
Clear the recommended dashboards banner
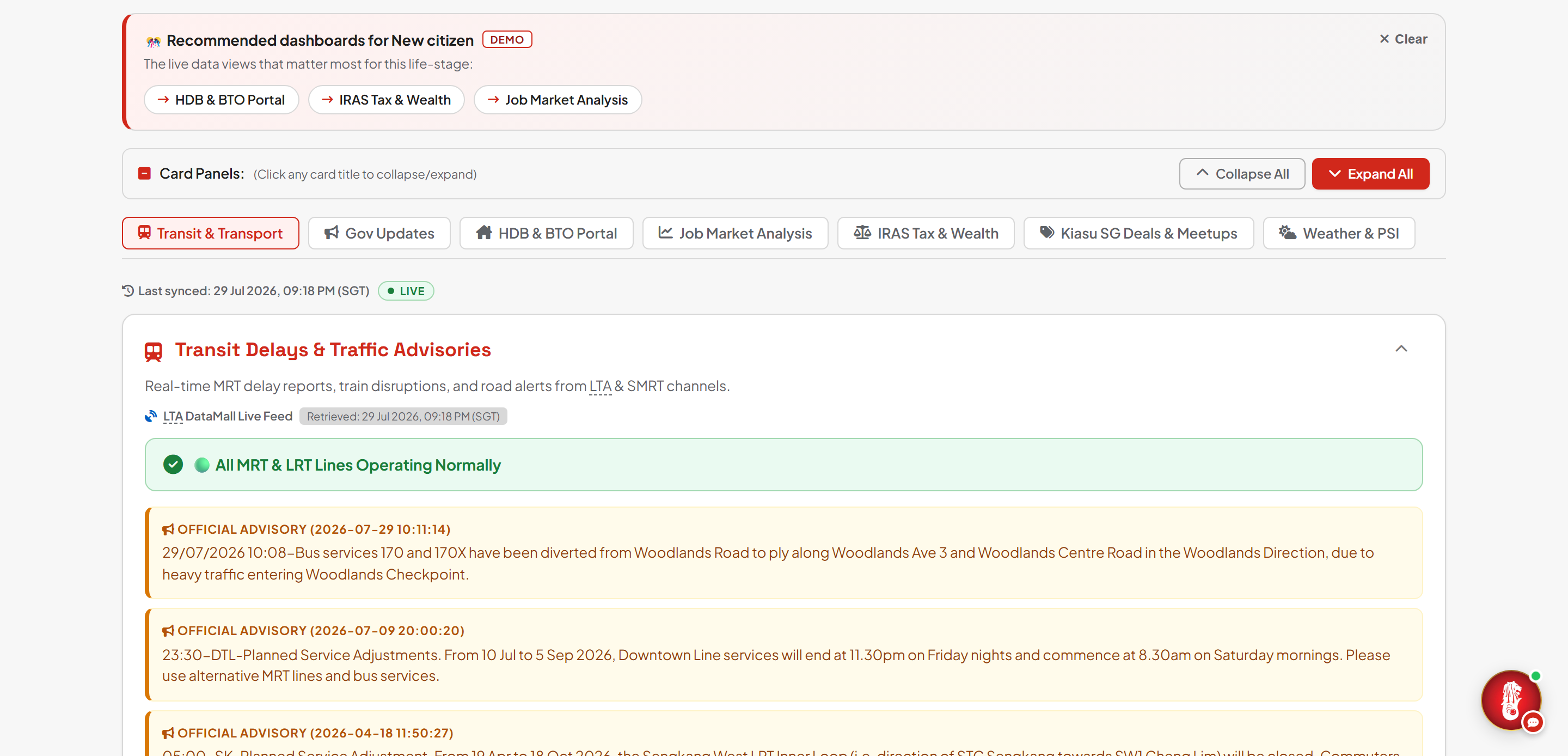pyautogui.click(x=1402, y=39)
